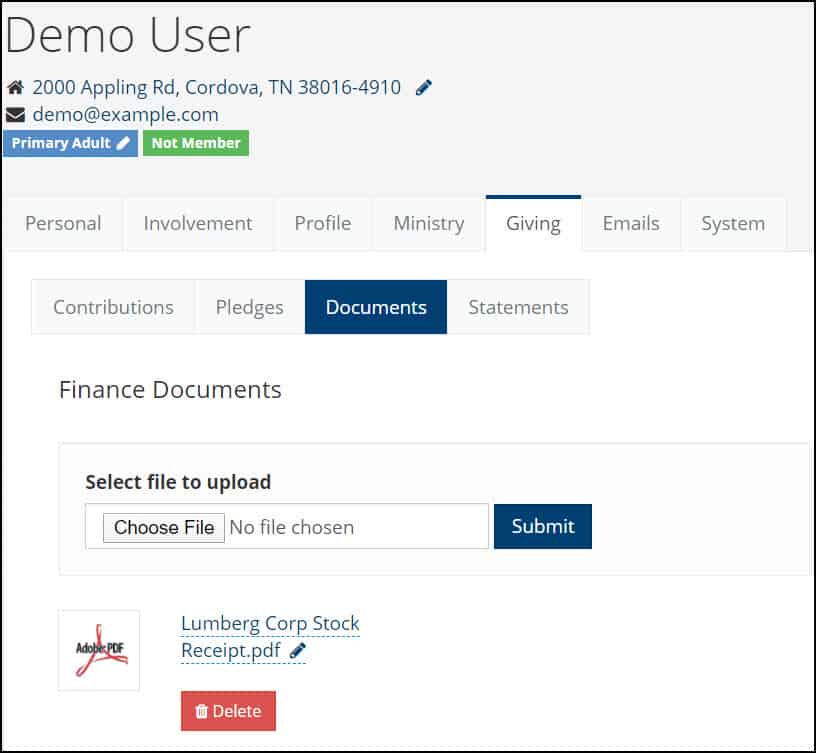816x753 pixels.
Task: Rename file using pencil next to Receipt.pdf
Action: point(298,650)
